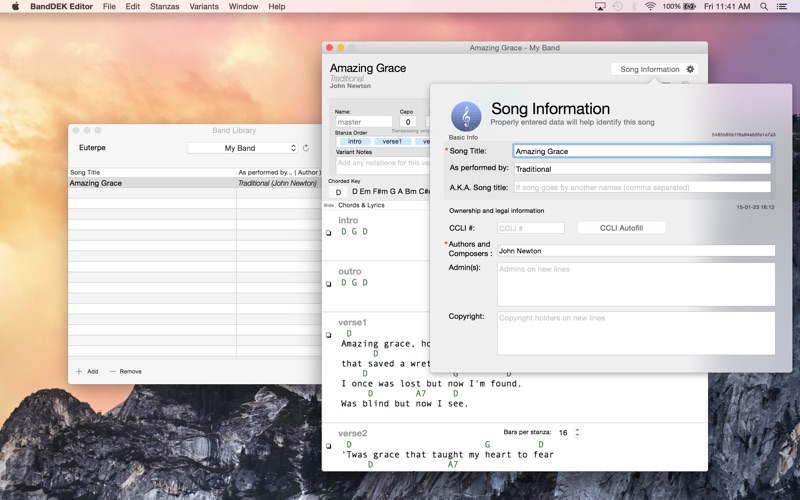Click the Song Information gear icon
800x500 pixels.
pos(690,69)
